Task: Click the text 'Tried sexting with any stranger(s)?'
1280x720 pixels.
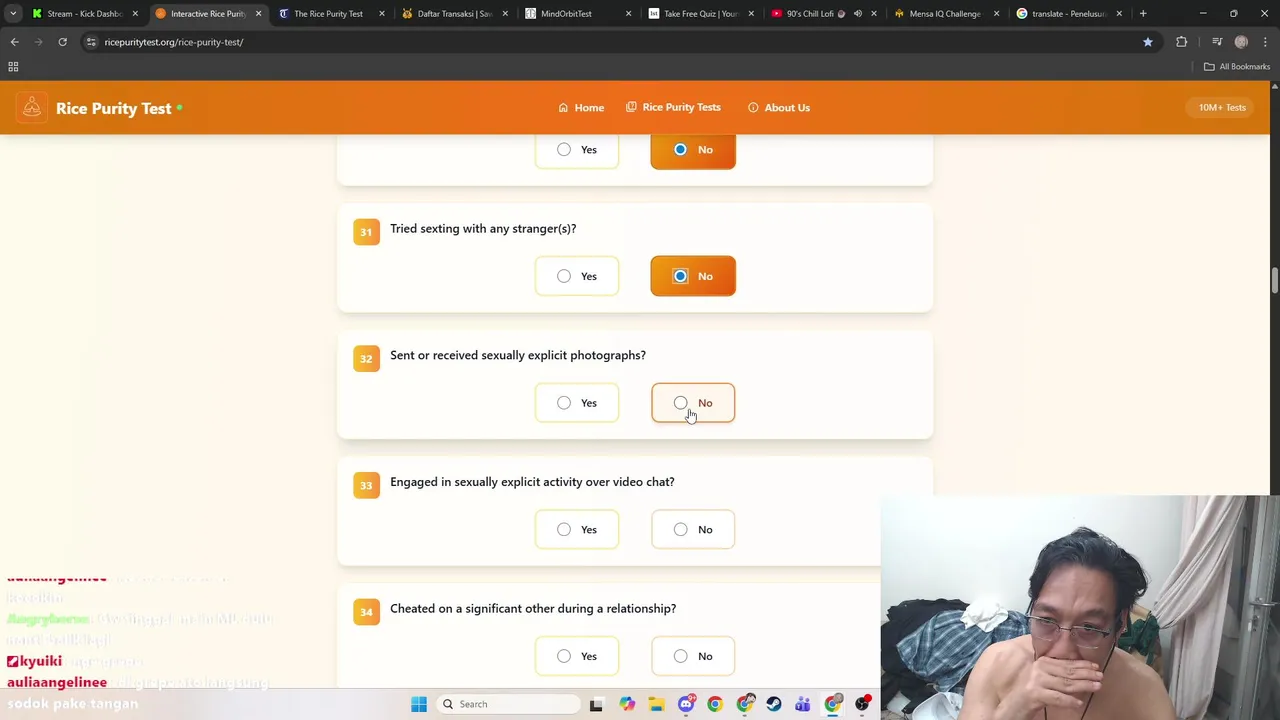Action: (483, 229)
